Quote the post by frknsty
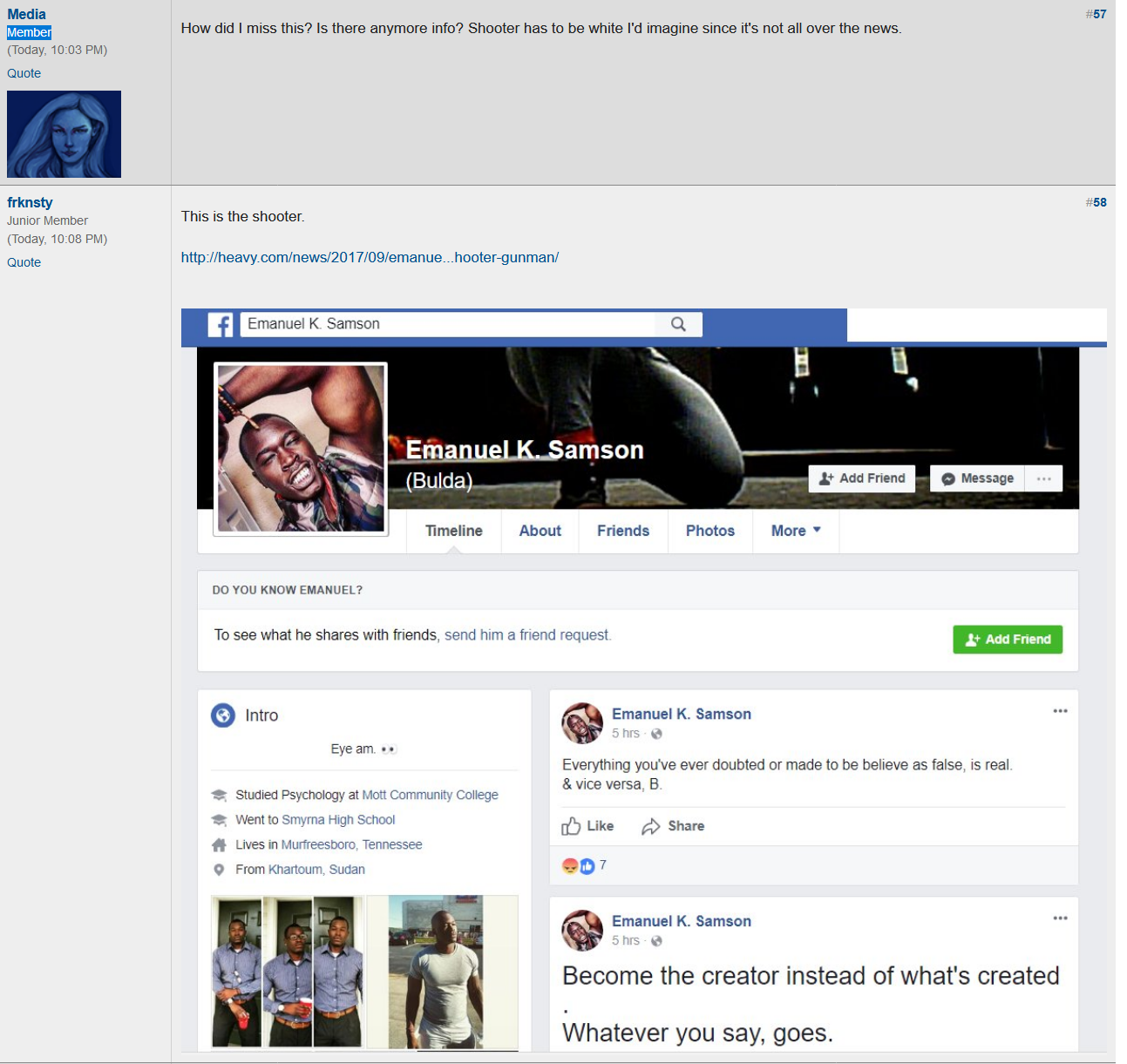The width and height of the screenshot is (1127, 1064). point(24,262)
